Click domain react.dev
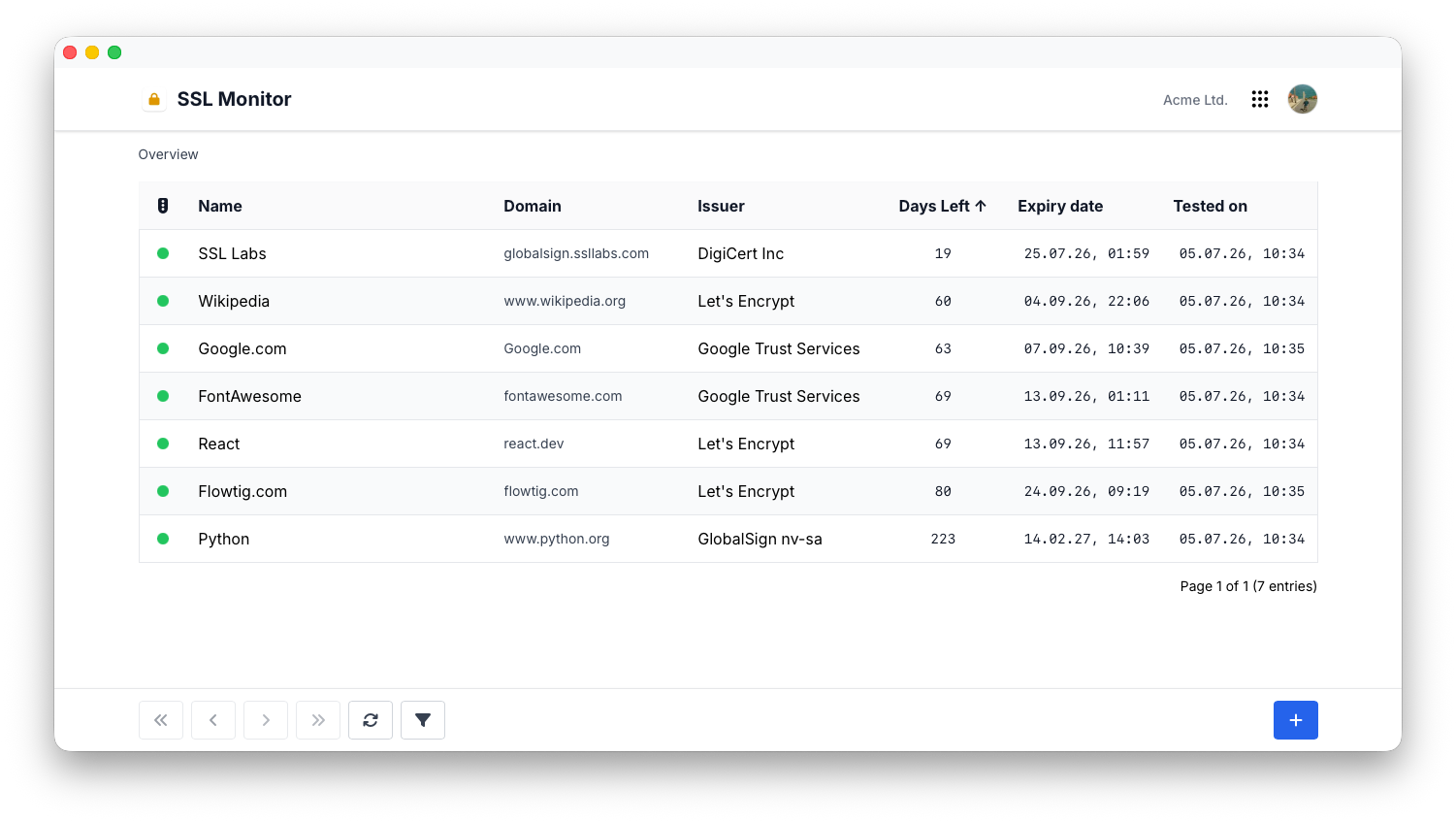The height and width of the screenshot is (823, 1456). [534, 444]
